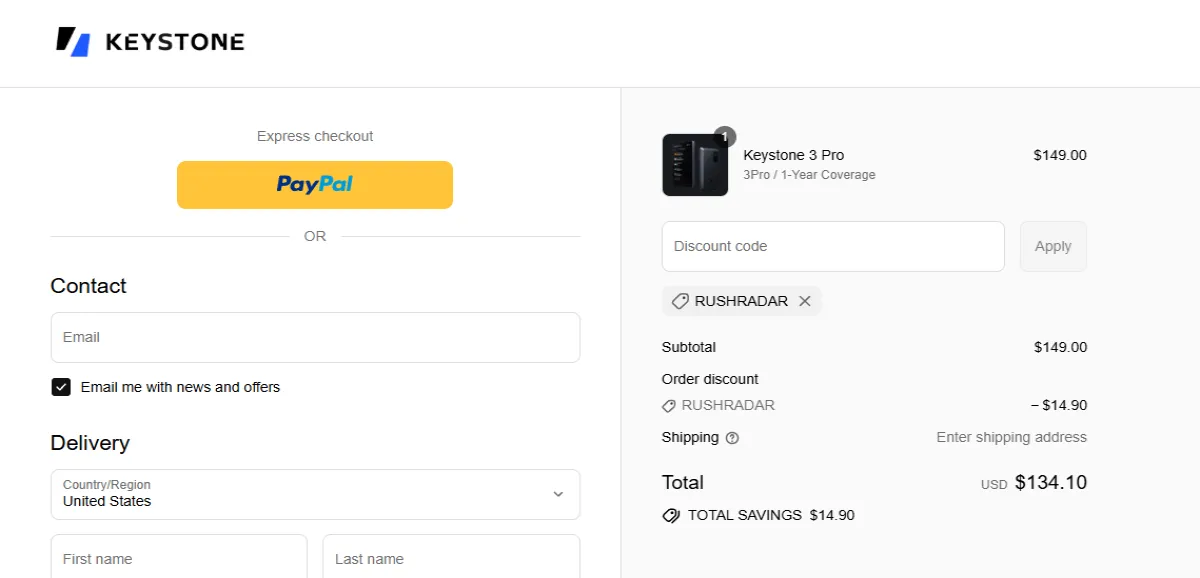Click the shipping help question mark icon

(733, 437)
